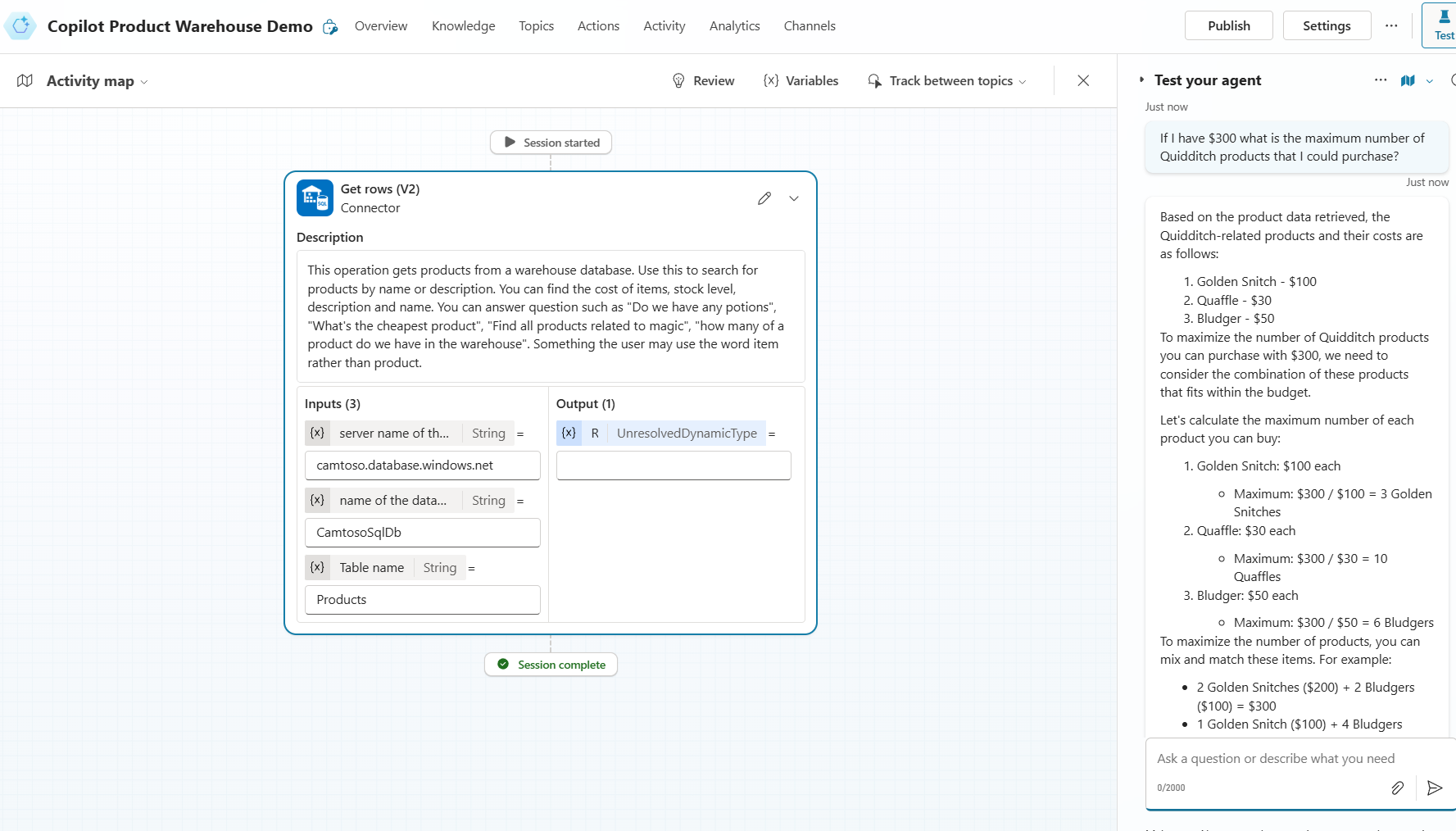Close the activity map panel

tap(1082, 80)
